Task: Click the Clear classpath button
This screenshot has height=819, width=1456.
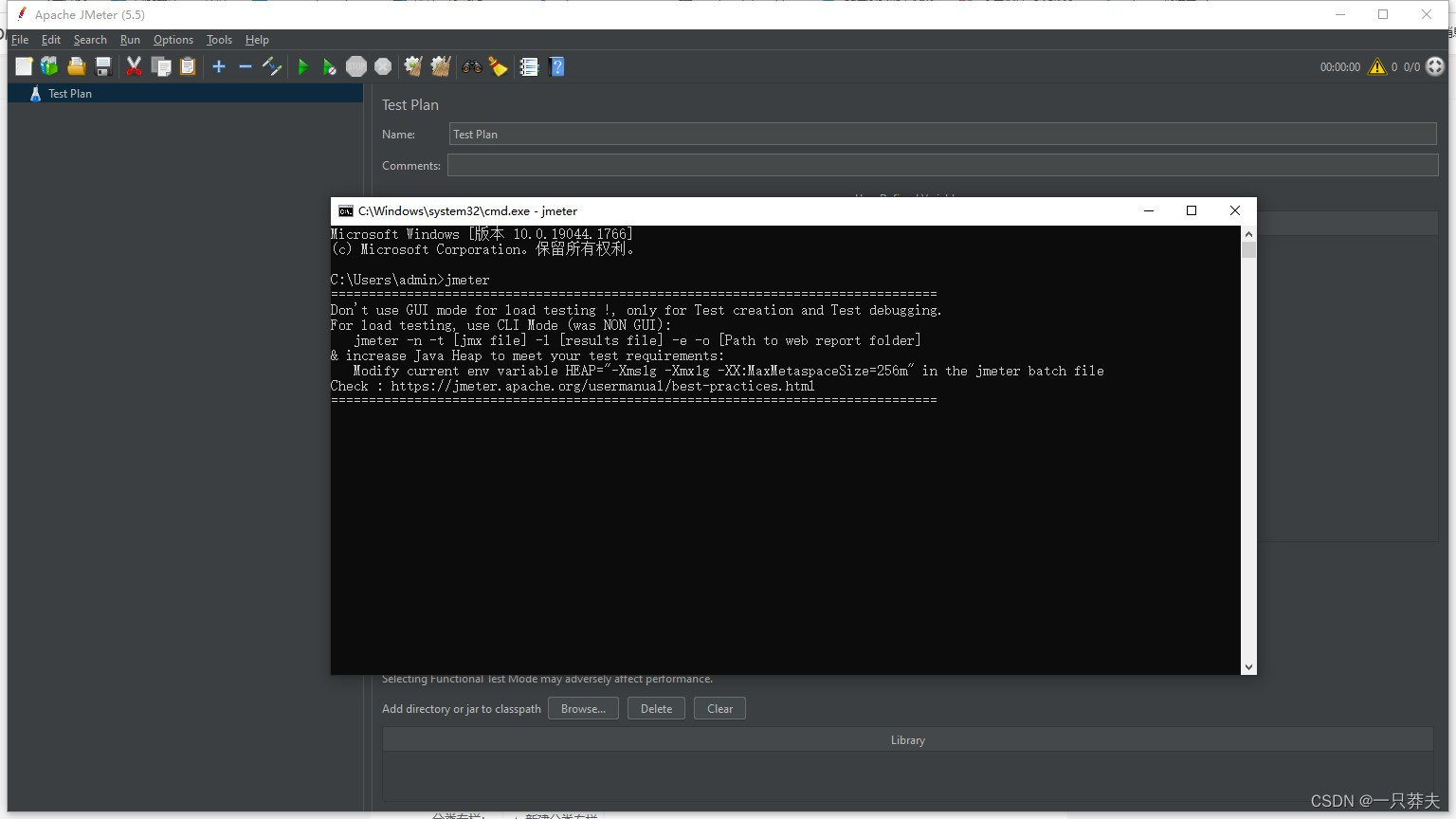Action: point(719,709)
